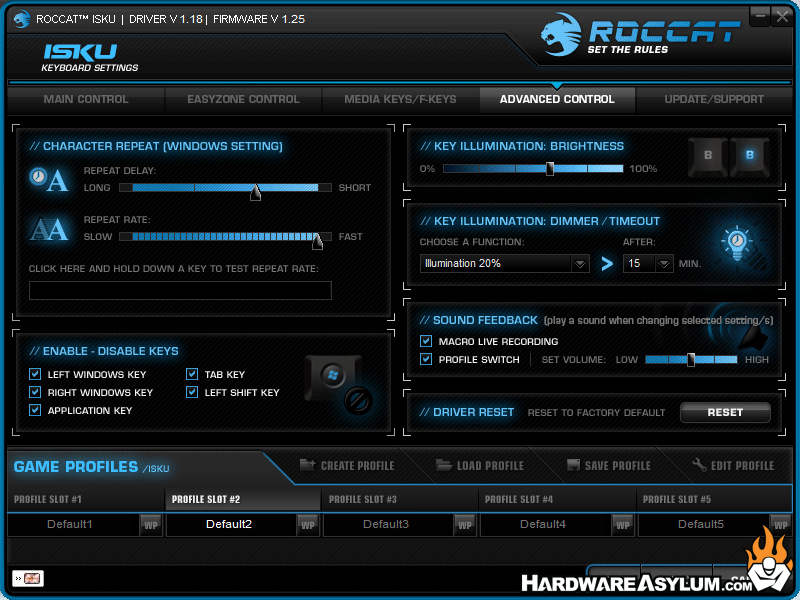Click the Default2 profile name
This screenshot has height=600, width=800.
(229, 524)
